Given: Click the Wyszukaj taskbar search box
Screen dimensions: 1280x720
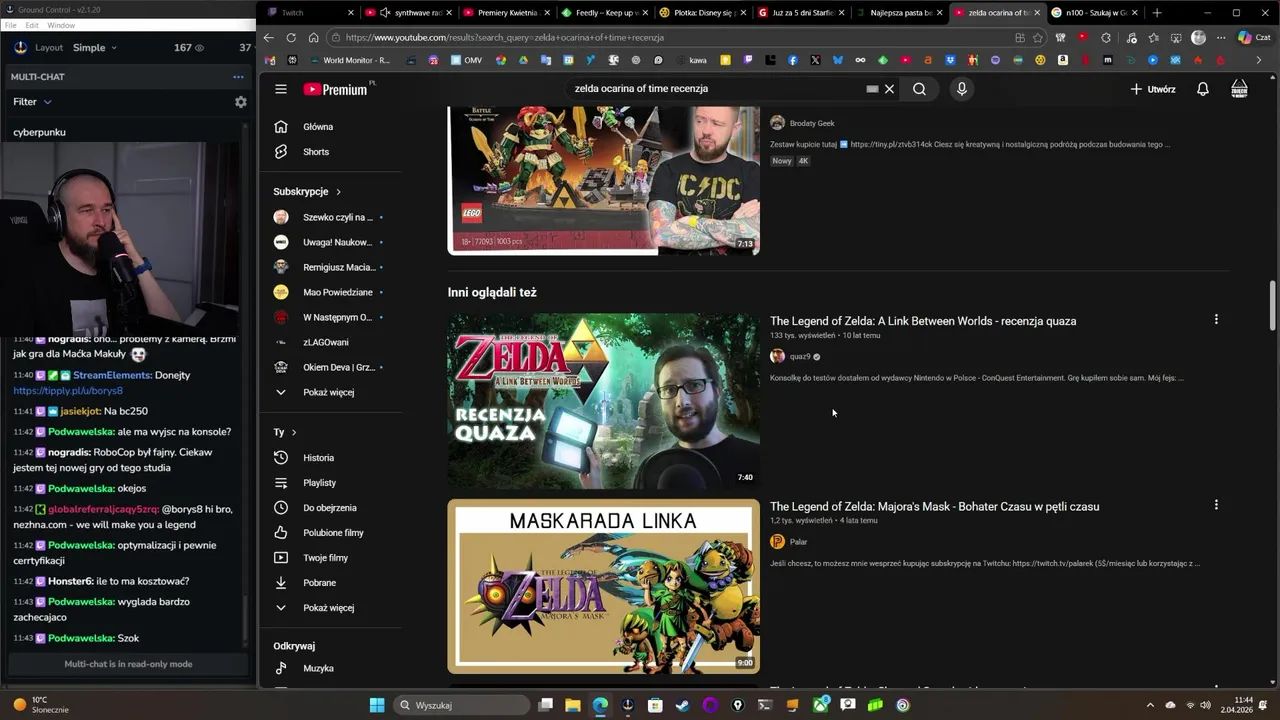Looking at the screenshot, I should pos(462,705).
